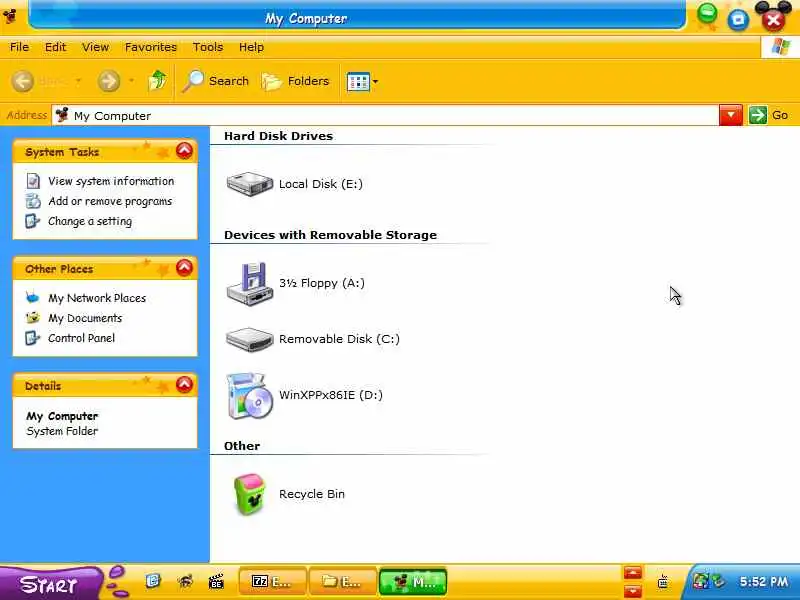Collapse the Details panel

click(x=184, y=385)
